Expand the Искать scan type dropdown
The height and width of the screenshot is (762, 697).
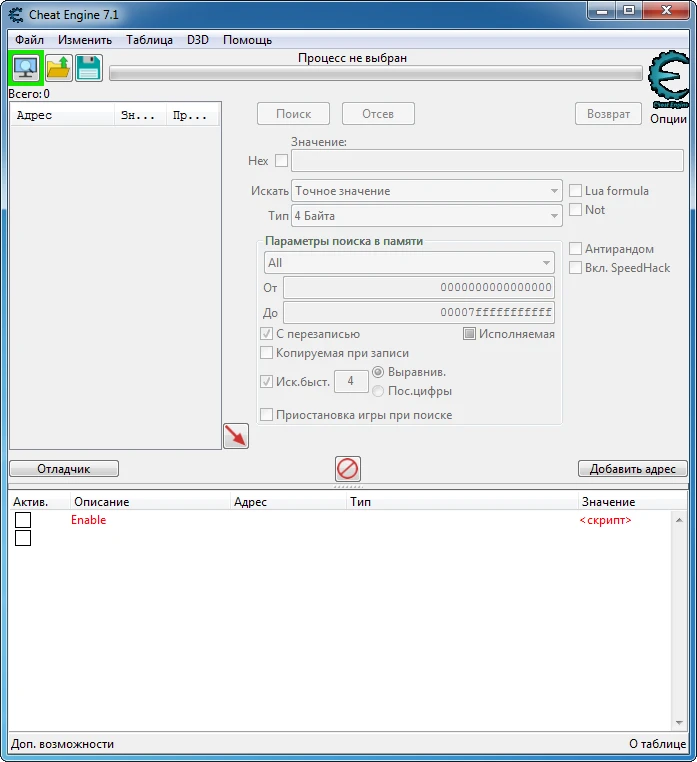[x=427, y=191]
